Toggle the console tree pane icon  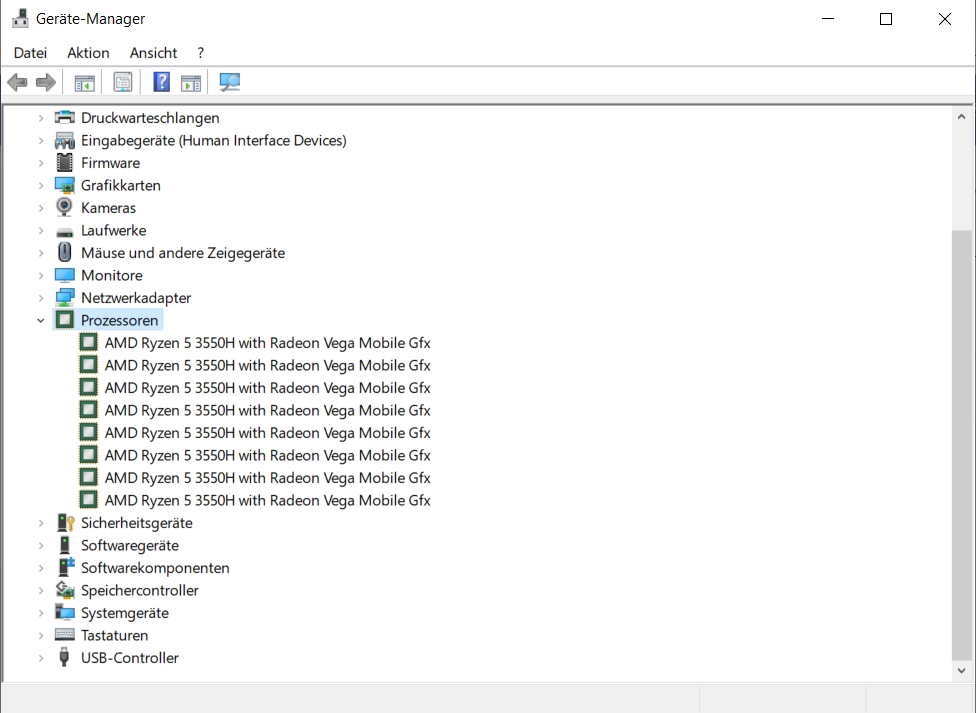pos(85,82)
